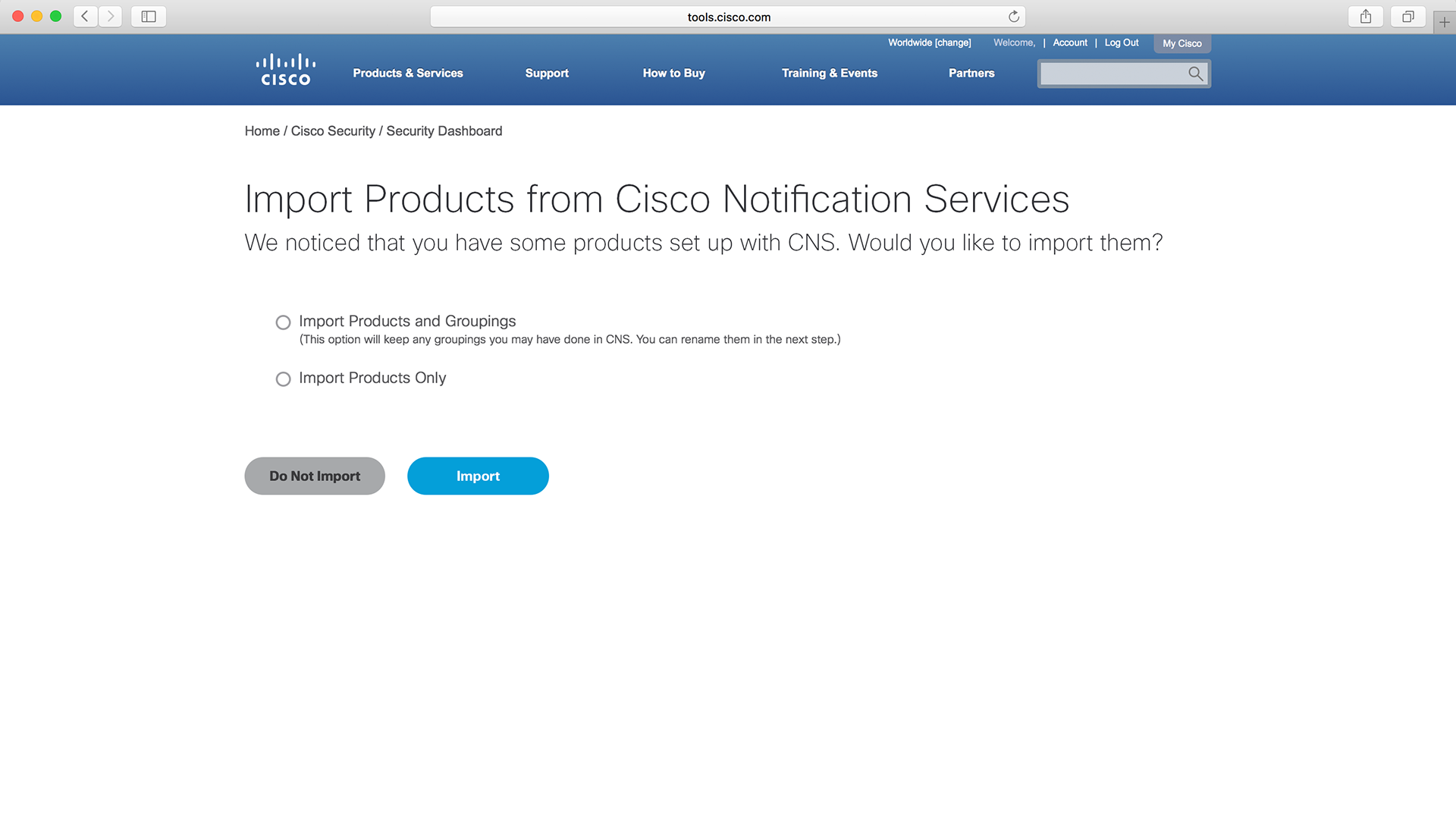Click the Cisco Security breadcrumb link
The height and width of the screenshot is (833, 1456).
333,130
